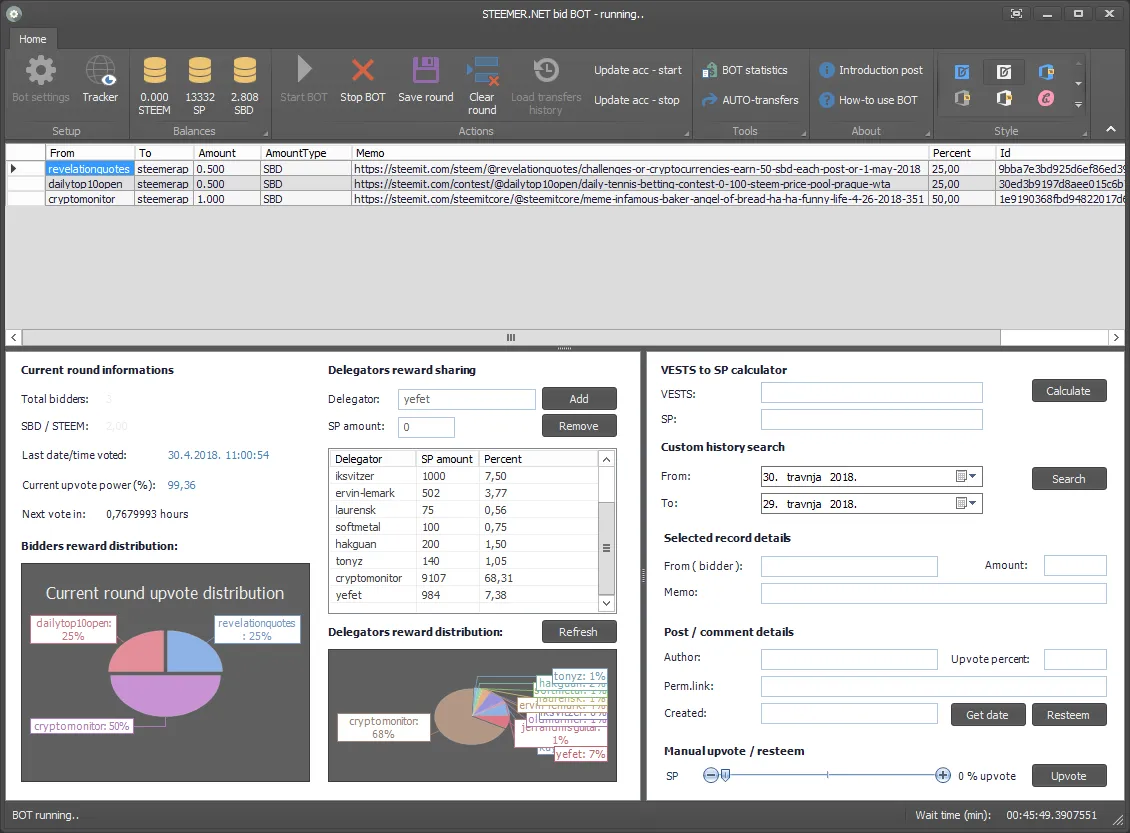Focus the Delegator name input field

(466, 399)
